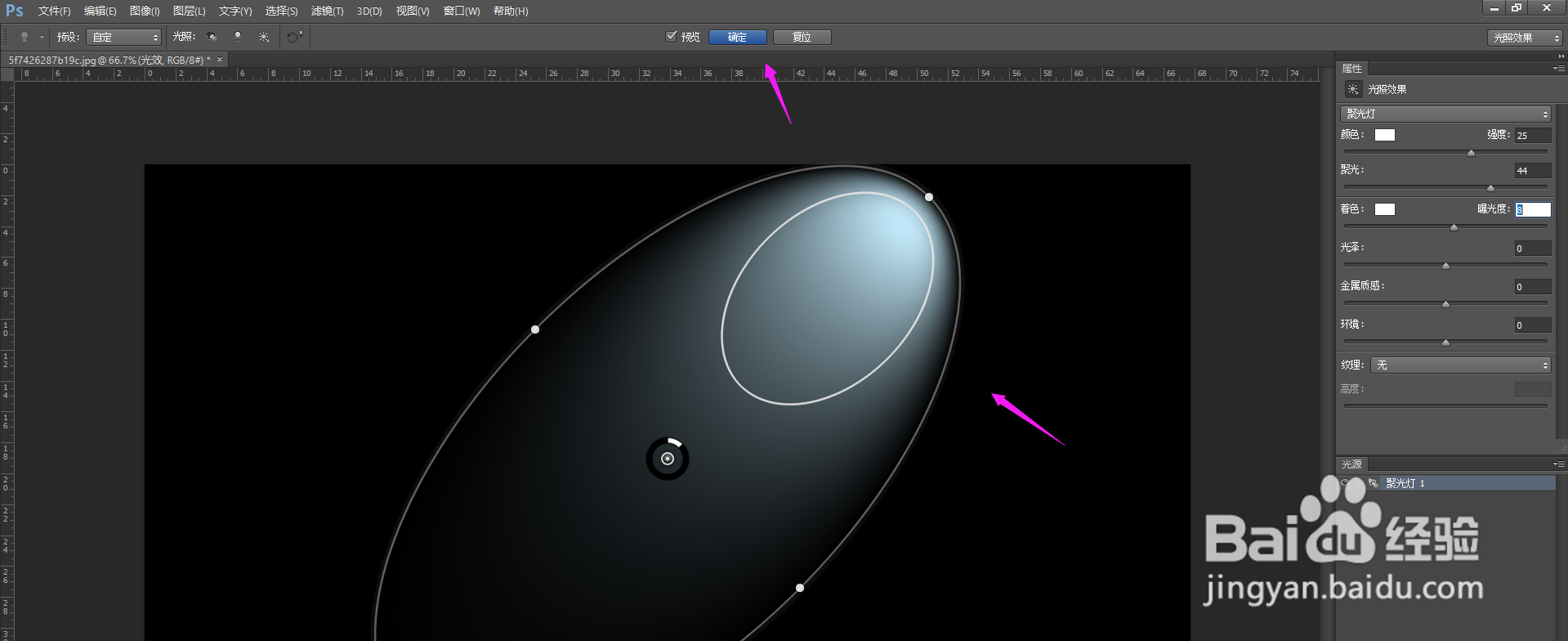
Task: Open the 图像(I) menu
Action: 145,11
